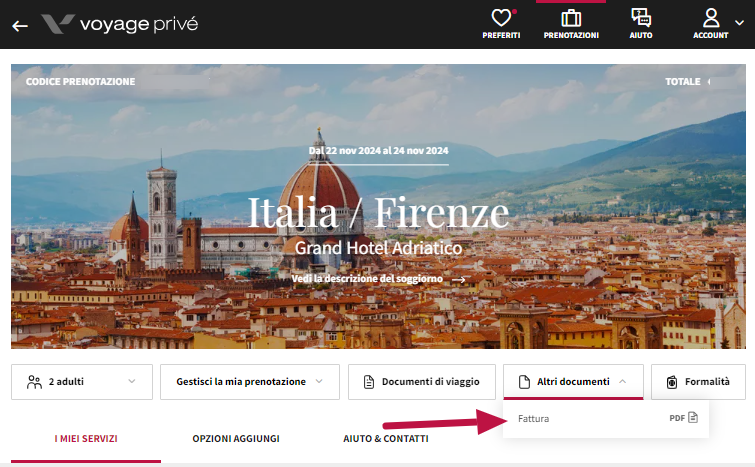Open the Voyage Privé logo homepage
Viewport: 755px width, 467px height.
119,24
